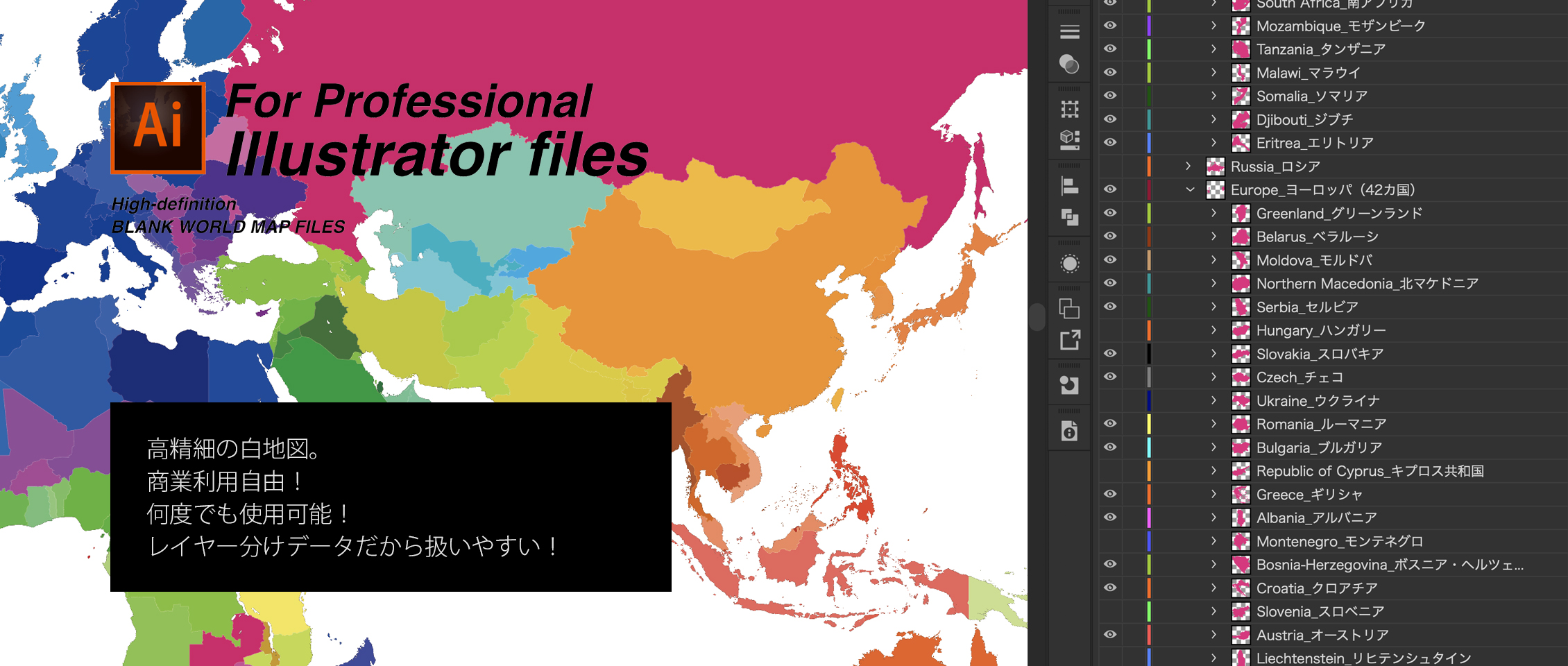
Task: Select the Republic of Cyprus_キプロス共和国 layer
Action: (x=1370, y=472)
